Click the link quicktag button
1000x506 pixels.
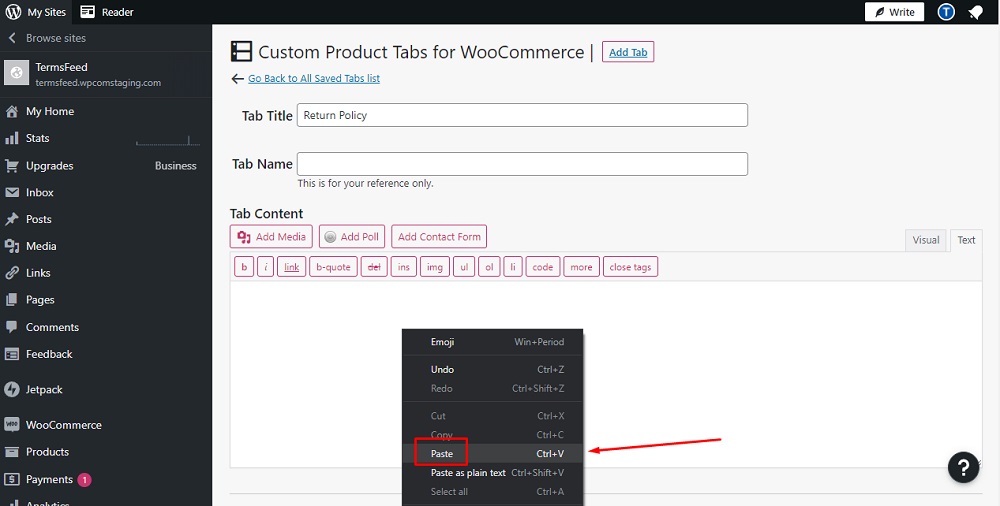pos(291,267)
